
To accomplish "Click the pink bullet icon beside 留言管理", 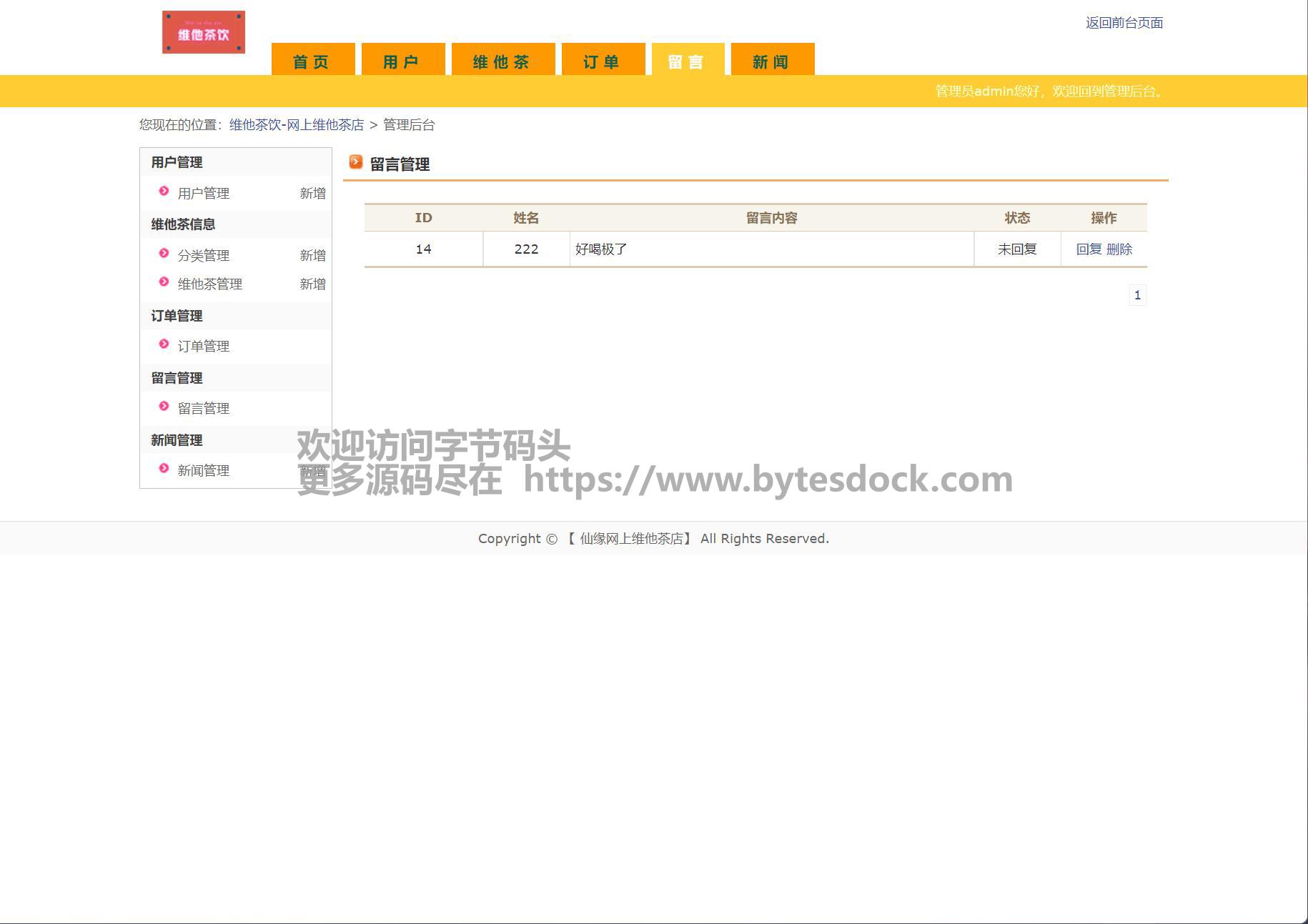I will coord(164,407).
